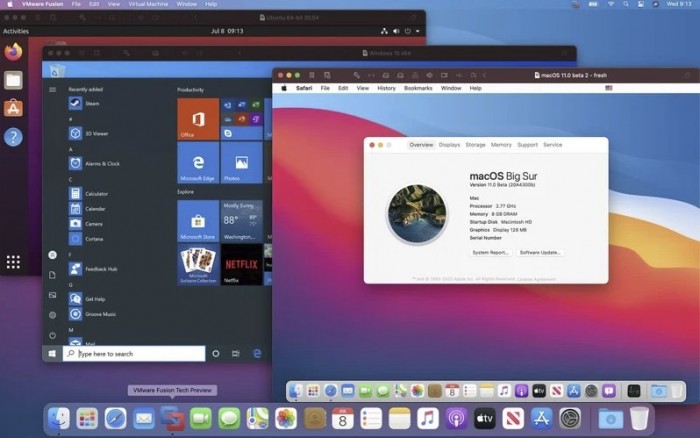Open the Virtual Machine menu in menu bar
The width and height of the screenshot is (700, 438).
click(149, 4)
